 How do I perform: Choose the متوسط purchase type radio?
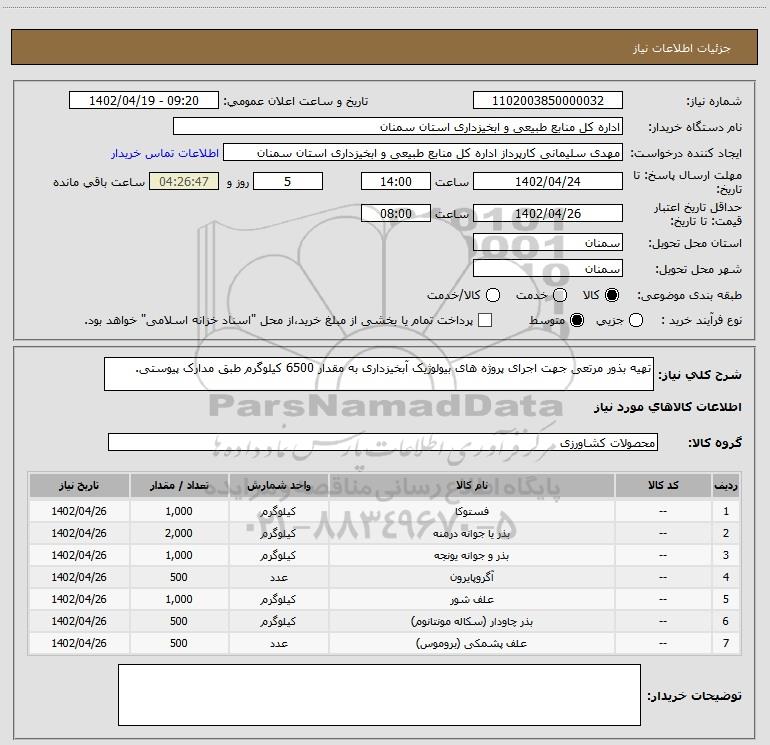tap(577, 321)
